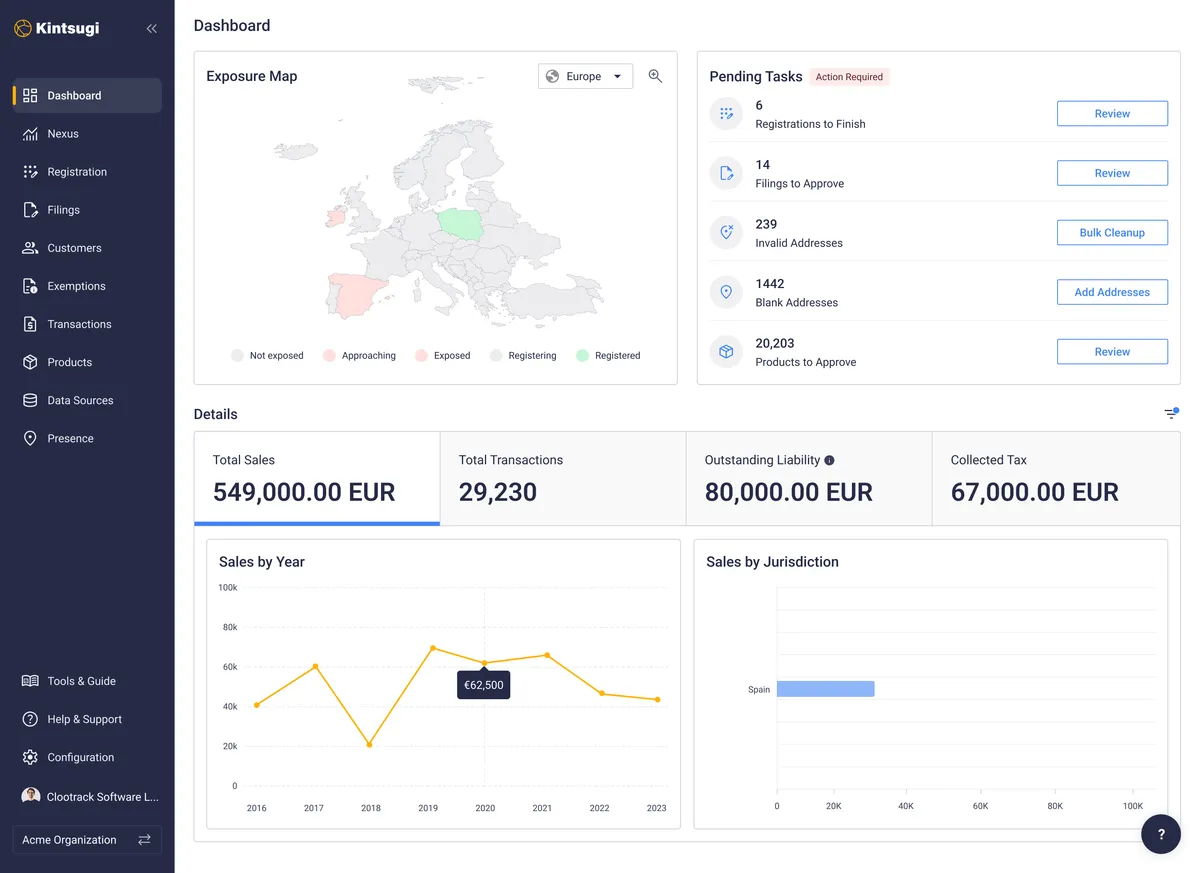Click the Spain bar in jurisdiction chart
Image resolution: width=1200 pixels, height=873 pixels.
point(826,689)
